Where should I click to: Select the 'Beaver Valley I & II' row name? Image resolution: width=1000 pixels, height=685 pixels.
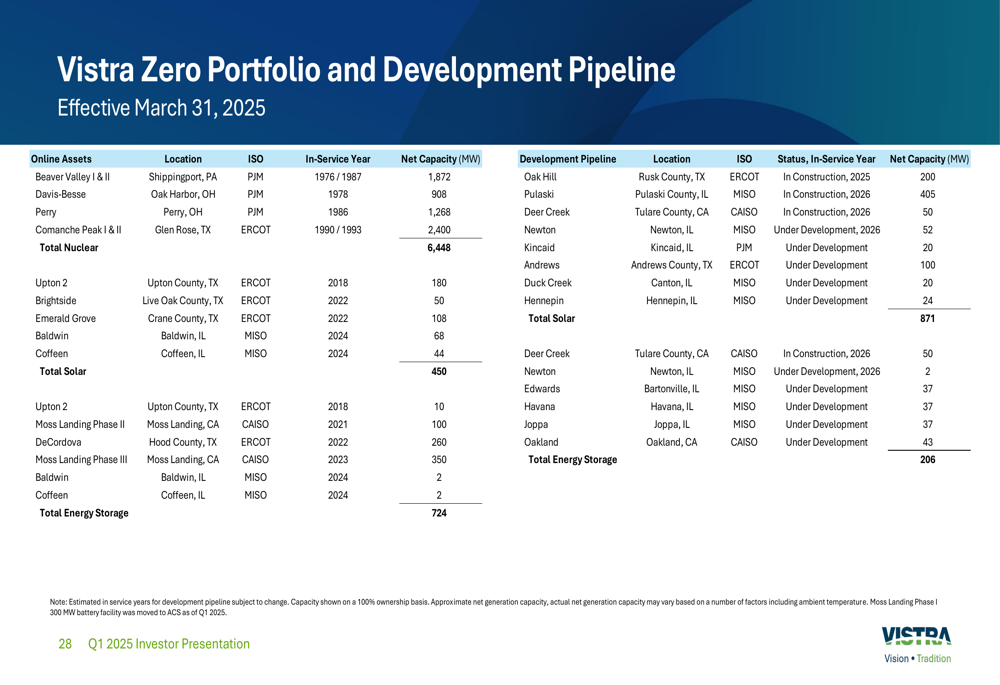click(x=73, y=177)
